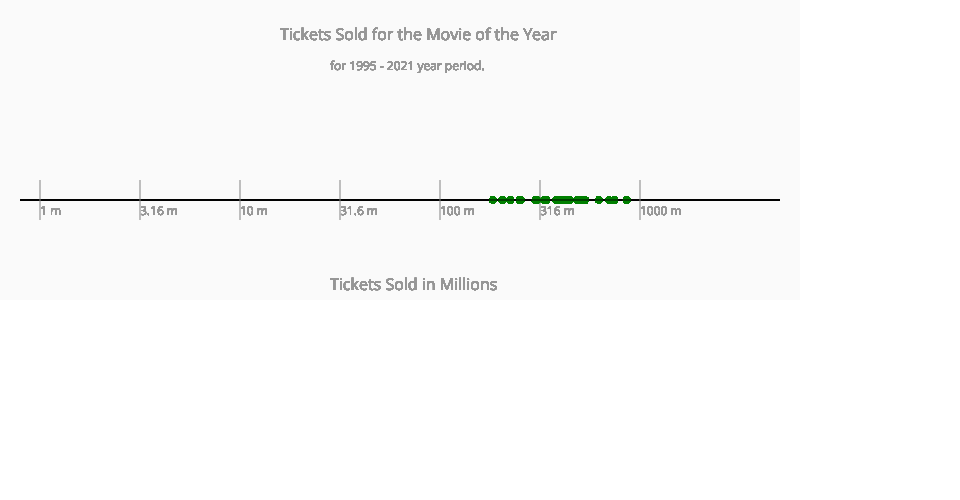Viewport: 960px width, 500px height.
Task: Click the "1000 m" axis label
Action: click(661, 211)
